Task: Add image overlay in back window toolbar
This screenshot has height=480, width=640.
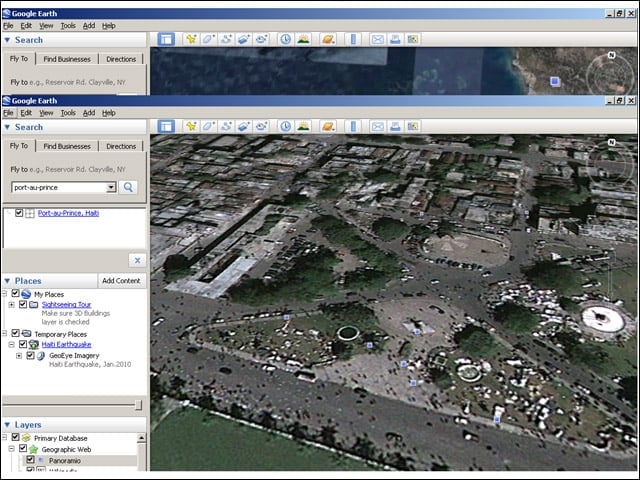Action: pos(244,40)
